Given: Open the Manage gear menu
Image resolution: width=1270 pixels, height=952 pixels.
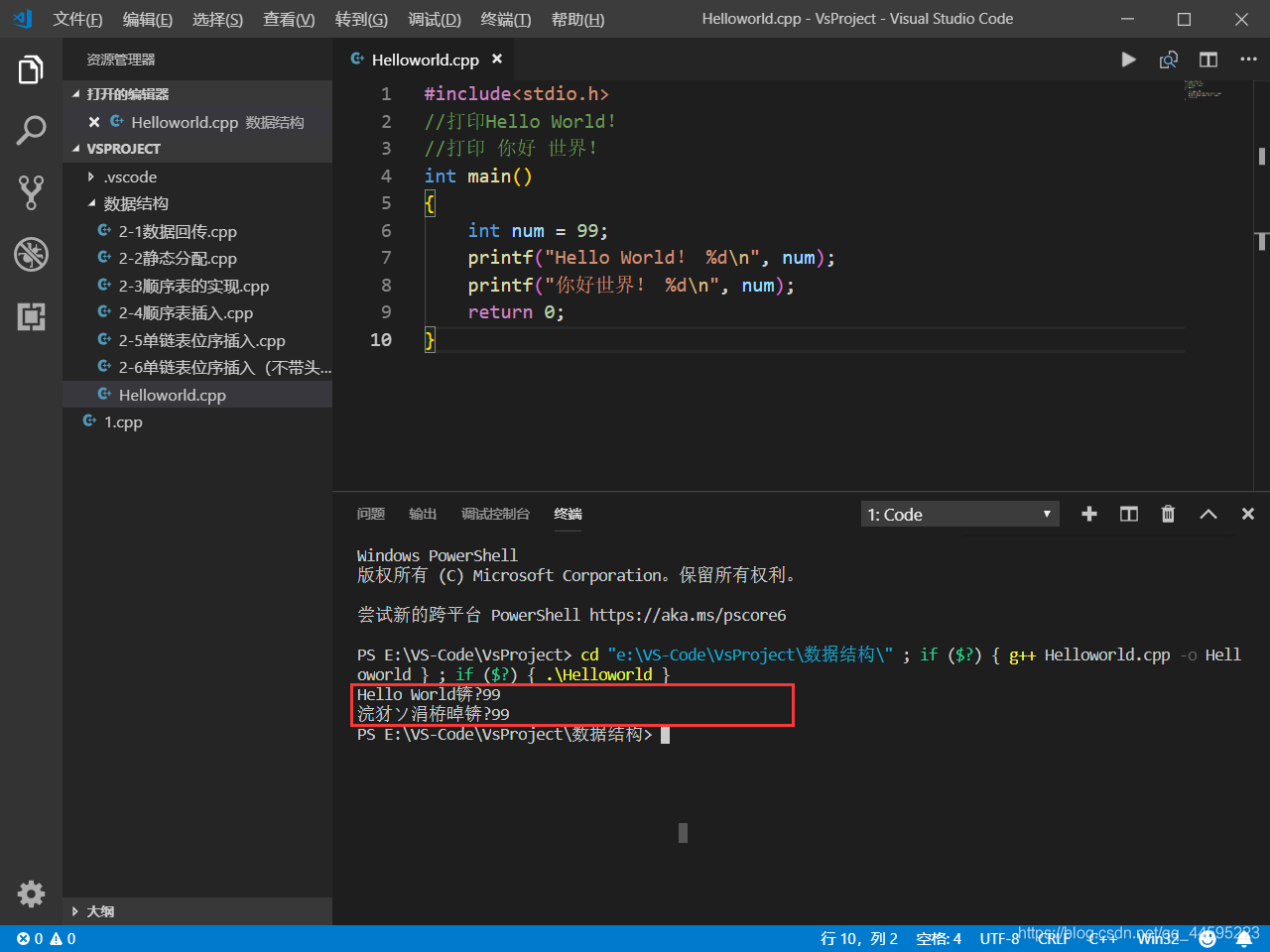Looking at the screenshot, I should (x=31, y=893).
